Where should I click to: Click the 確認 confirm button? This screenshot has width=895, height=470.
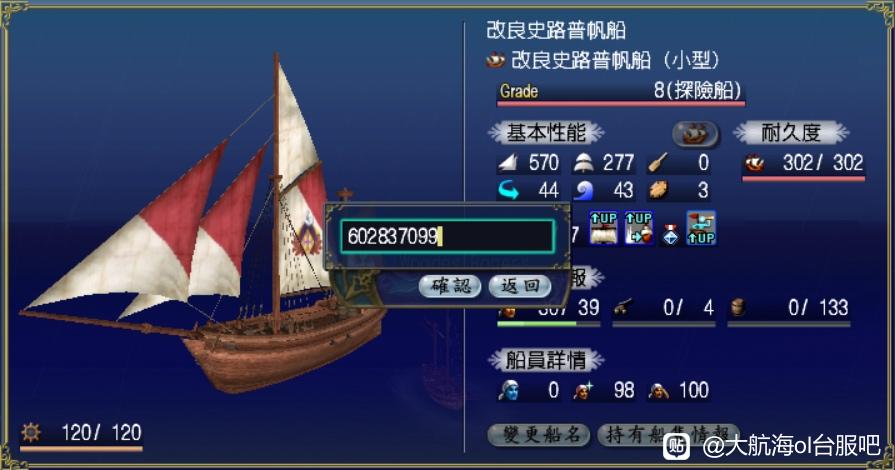[x=450, y=286]
